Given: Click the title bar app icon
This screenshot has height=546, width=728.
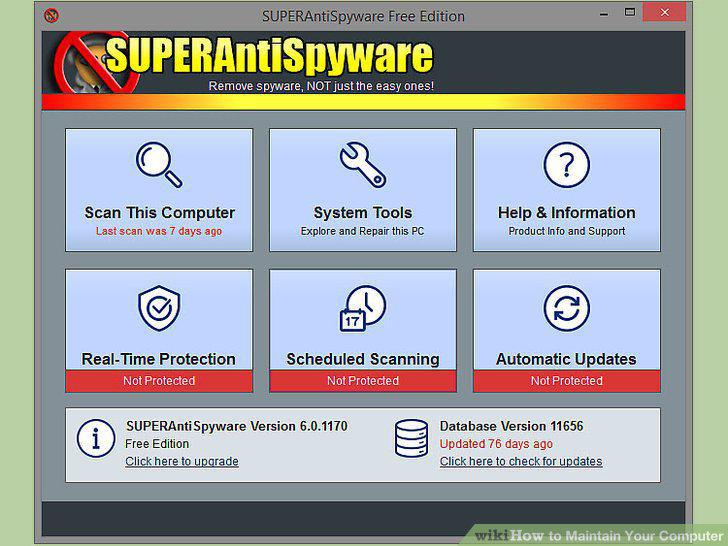Looking at the screenshot, I should pos(51,16).
